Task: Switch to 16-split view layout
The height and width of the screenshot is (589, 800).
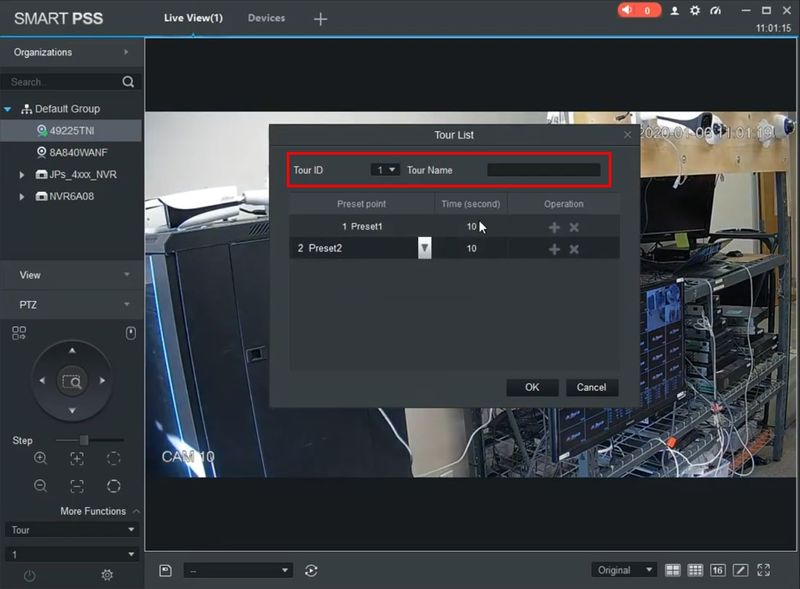Action: click(x=717, y=570)
